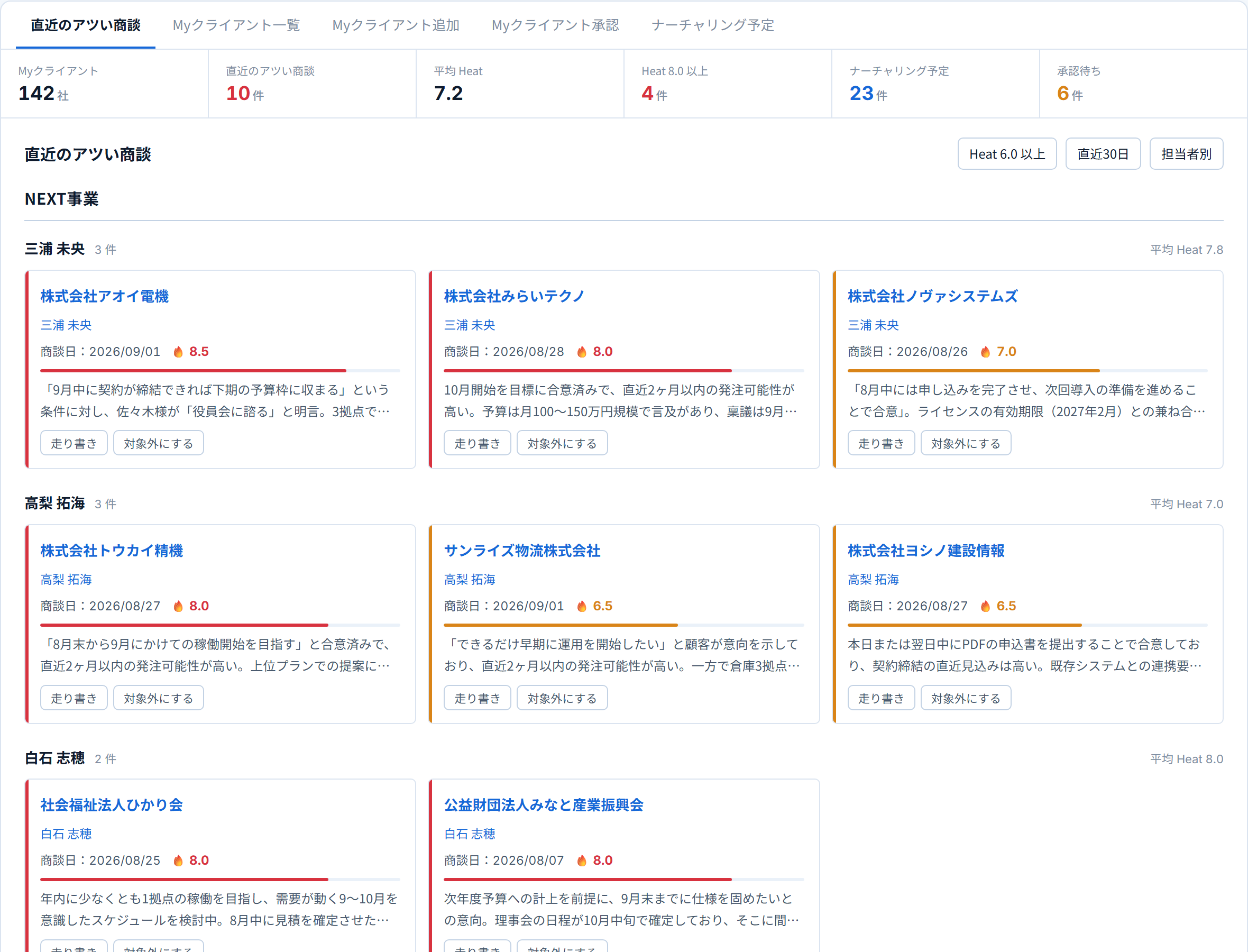The width and height of the screenshot is (1248, 952).
Task: Click flame icon on 公益財団法人みなと産業振興会 card
Action: click(582, 861)
